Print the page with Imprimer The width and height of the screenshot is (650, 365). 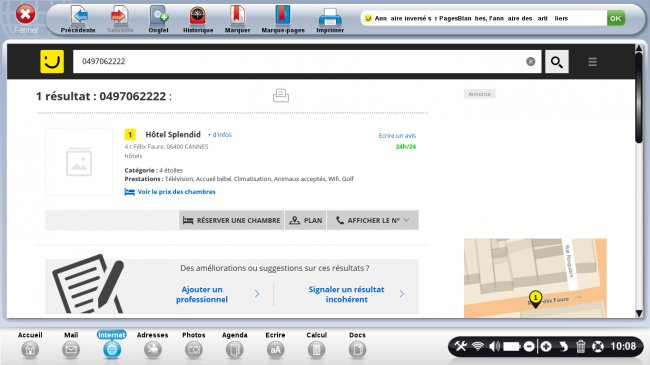pyautogui.click(x=330, y=19)
